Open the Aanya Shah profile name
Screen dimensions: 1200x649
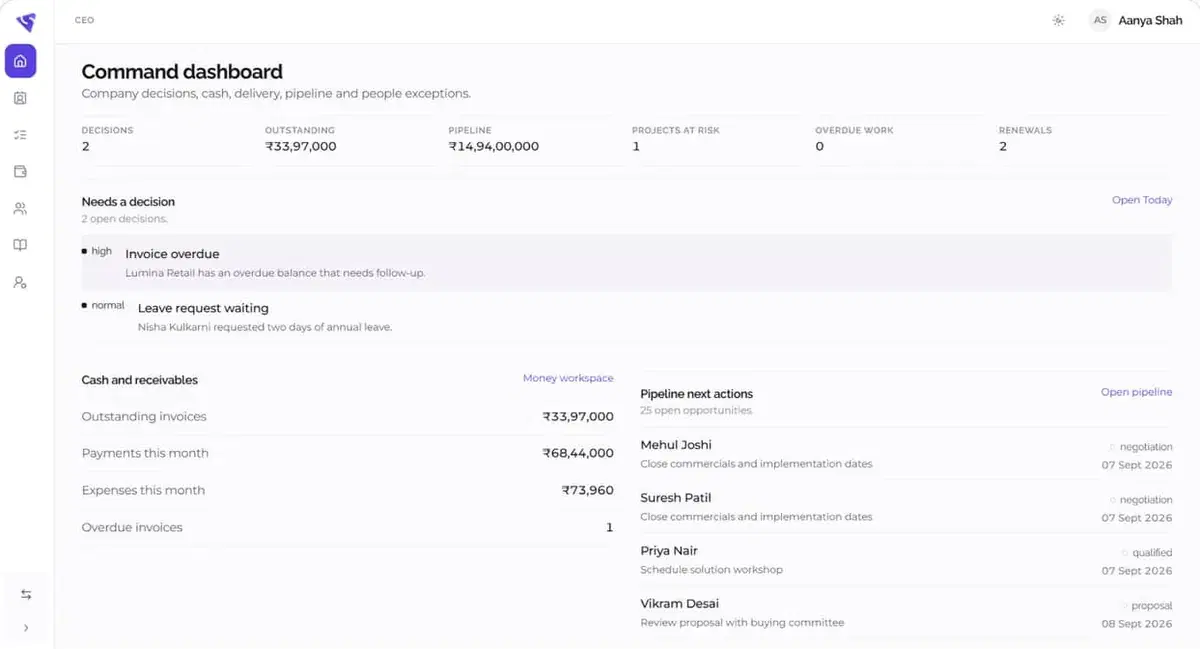1150,20
